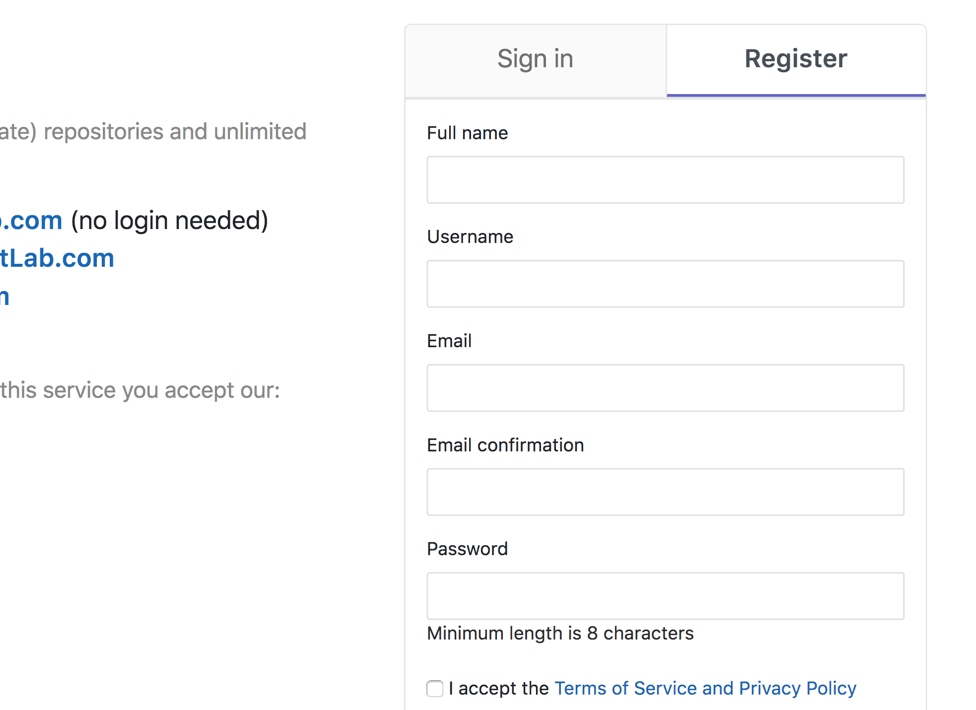Focus the Username text box
Viewport: 976px width, 710px height.
[x=665, y=284]
